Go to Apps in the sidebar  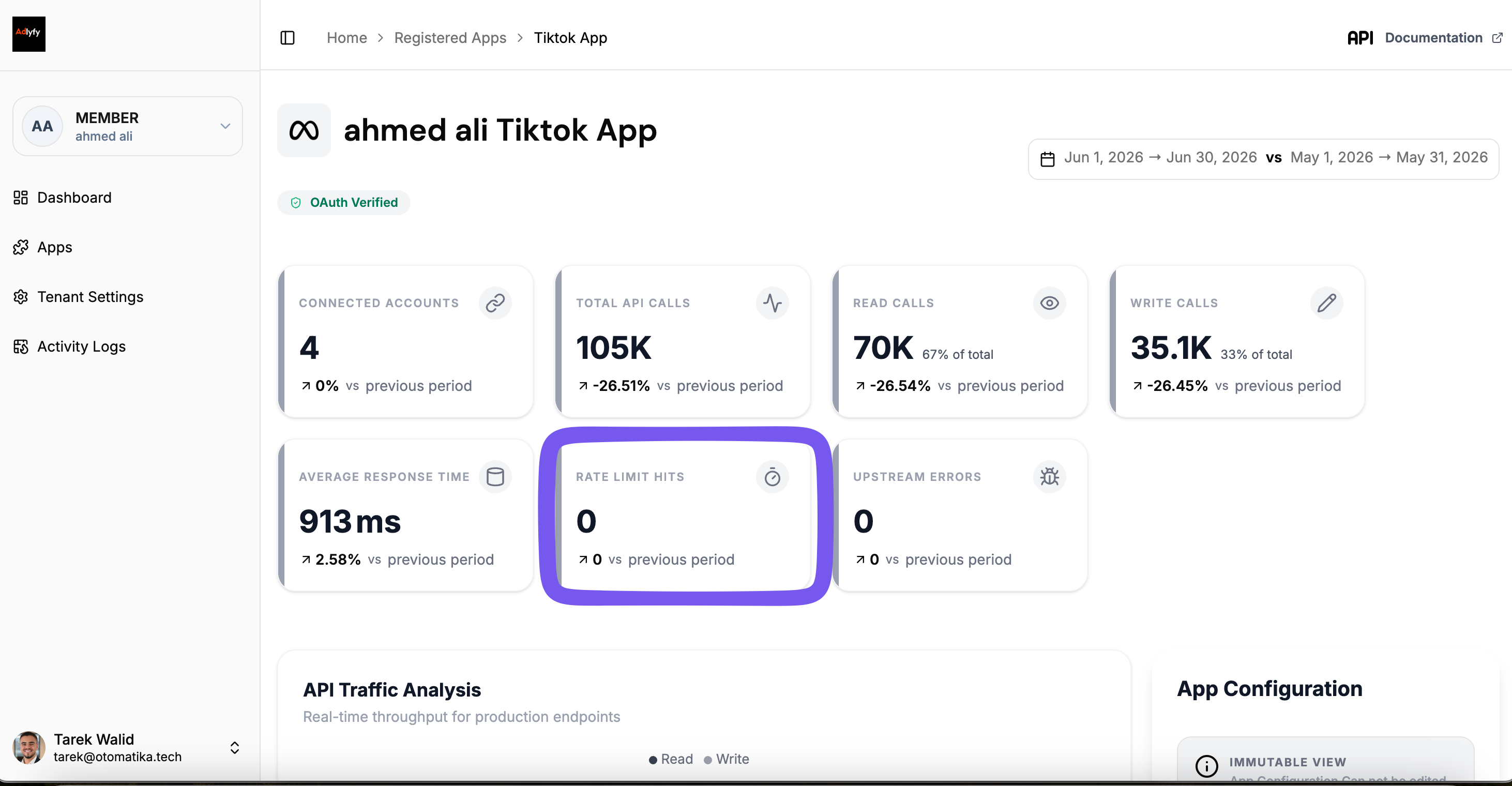click(55, 247)
